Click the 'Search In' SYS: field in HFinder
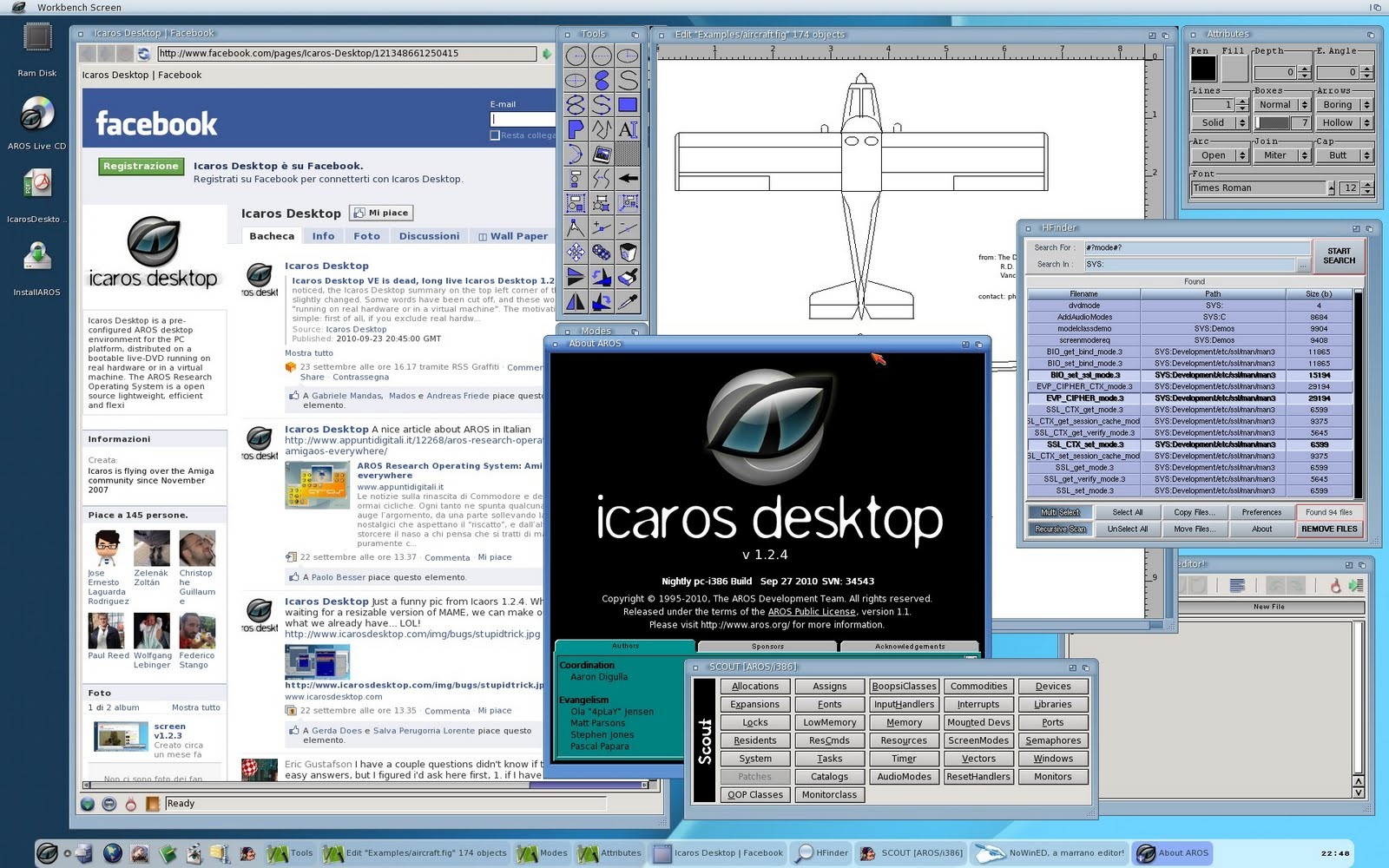Viewport: 1389px width, 868px height. click(x=1189, y=265)
